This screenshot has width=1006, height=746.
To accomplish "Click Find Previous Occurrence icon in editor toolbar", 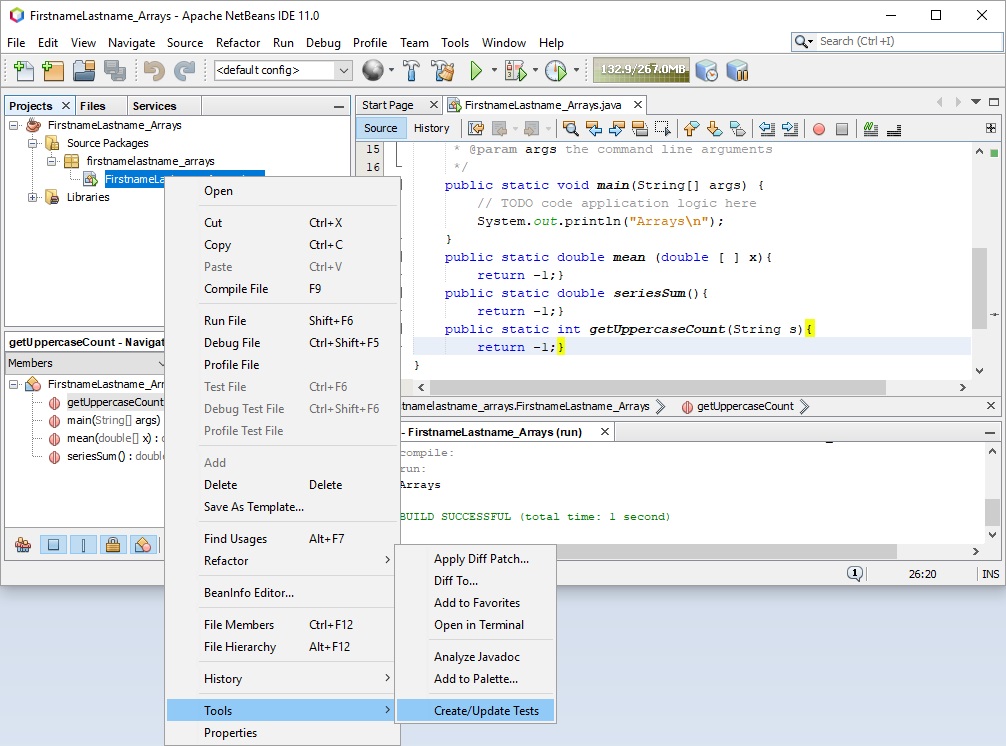I will tap(594, 129).
